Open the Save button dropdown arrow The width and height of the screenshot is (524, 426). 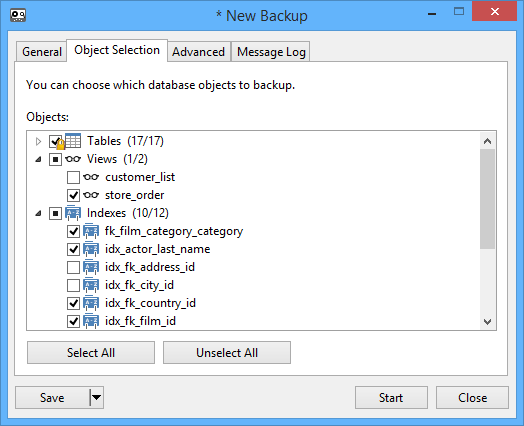(x=97, y=397)
